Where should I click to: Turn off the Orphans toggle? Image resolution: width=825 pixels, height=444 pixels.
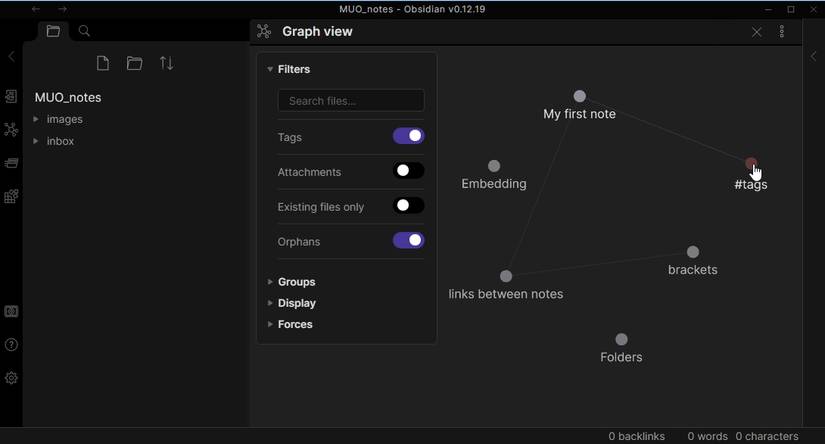(409, 240)
